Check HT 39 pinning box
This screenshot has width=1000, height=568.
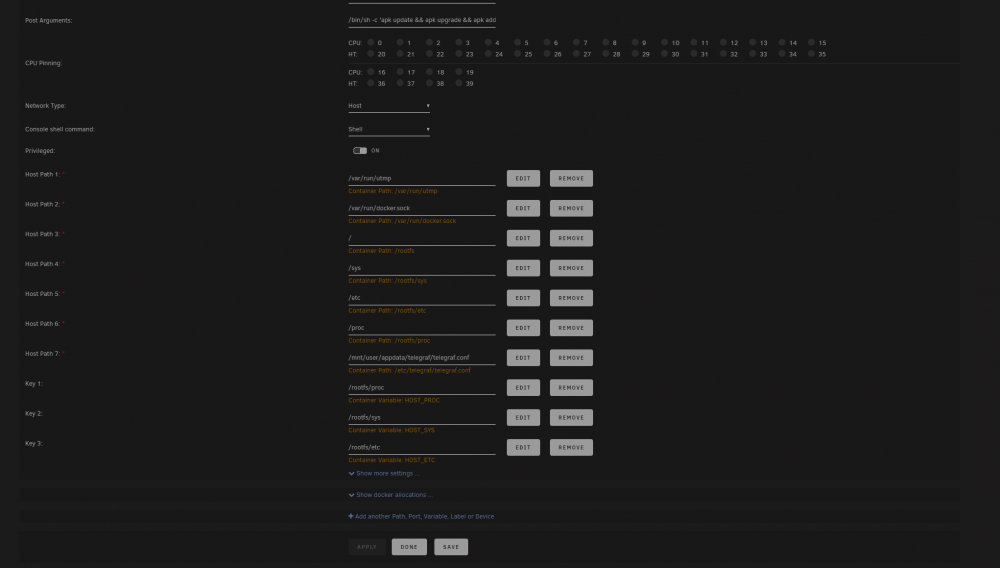(x=459, y=84)
